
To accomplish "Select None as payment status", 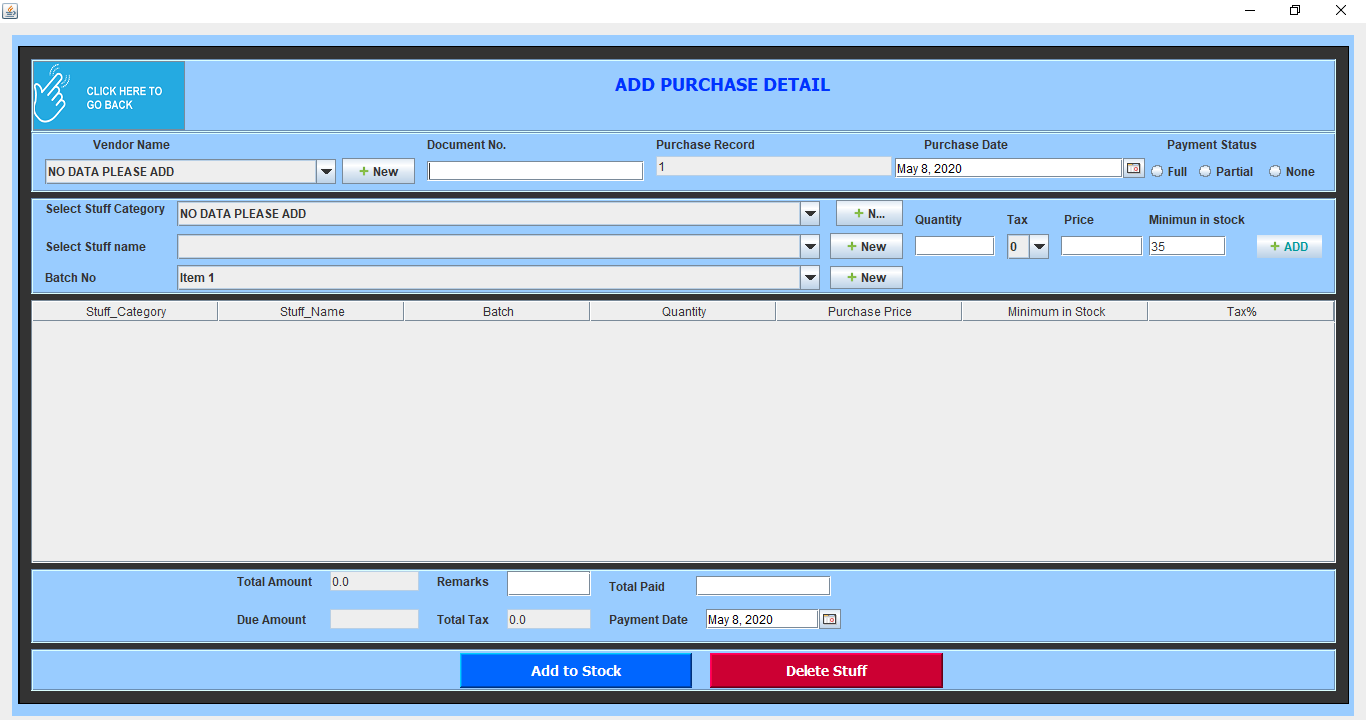I will pyautogui.click(x=1275, y=172).
